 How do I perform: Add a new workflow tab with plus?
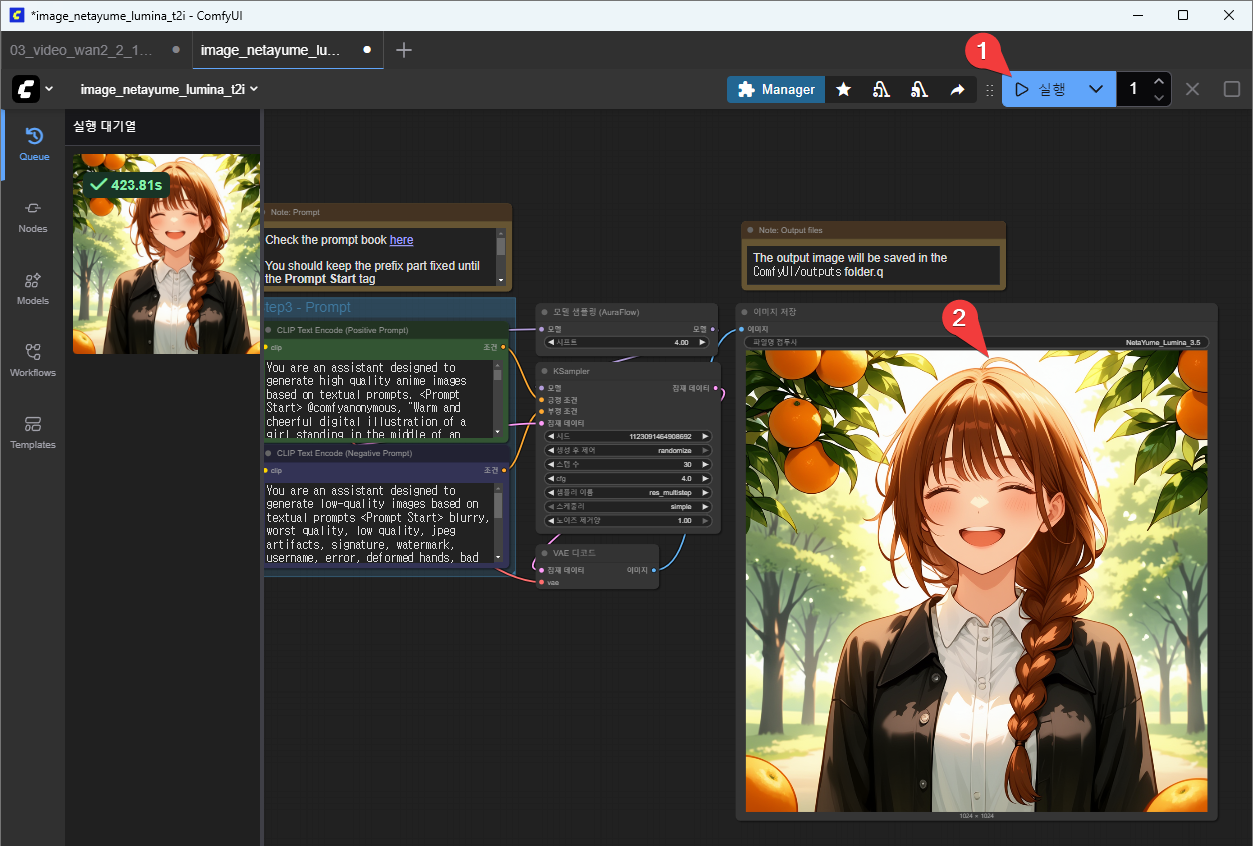tap(404, 50)
